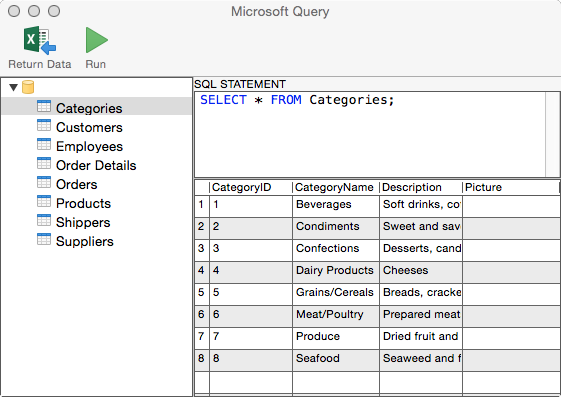Screen dimensions: 561x397
Task: Click the 'Dried fruit and' description cell
Action: coord(421,338)
